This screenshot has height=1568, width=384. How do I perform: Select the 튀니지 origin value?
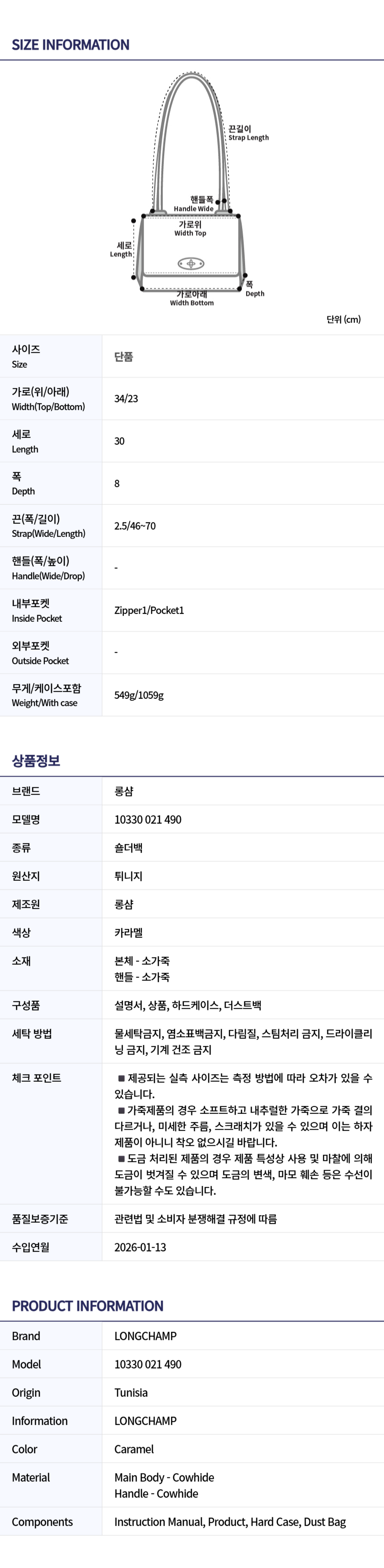[x=128, y=876]
